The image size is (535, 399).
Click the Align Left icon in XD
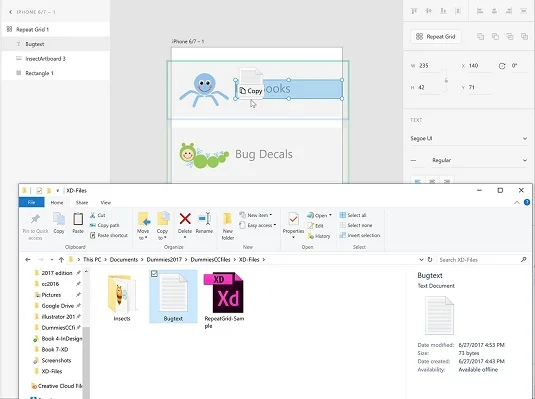pyautogui.click(x=480, y=11)
